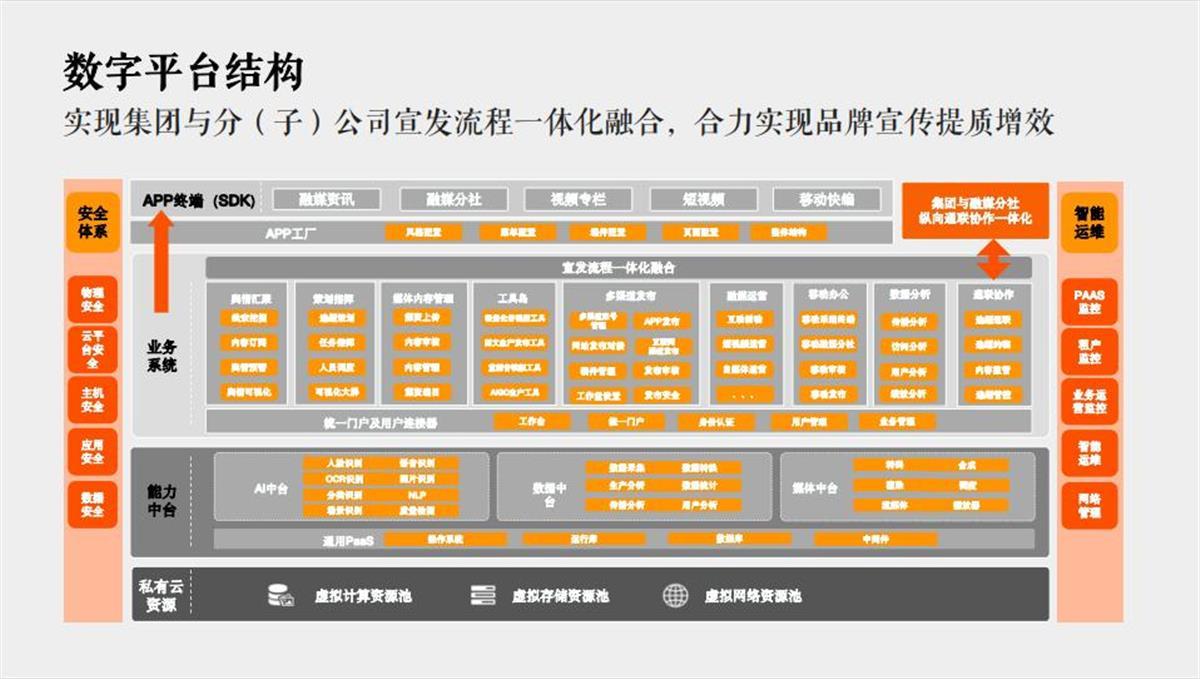Click the virtual network resource pool globe icon
Viewport: 1200px width, 679px height.
click(676, 596)
